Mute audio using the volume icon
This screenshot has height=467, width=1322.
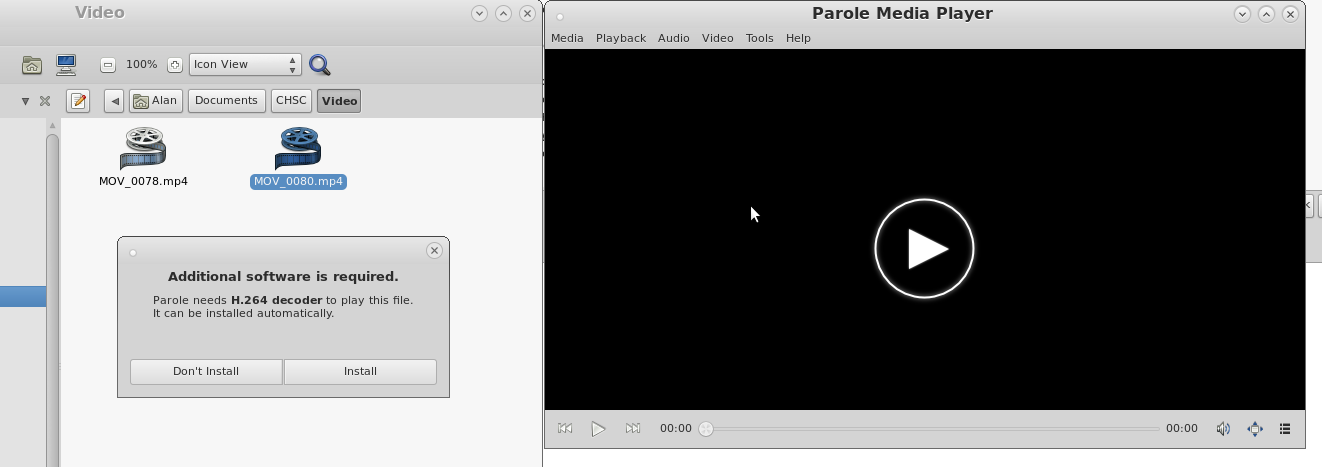pyautogui.click(x=1222, y=429)
